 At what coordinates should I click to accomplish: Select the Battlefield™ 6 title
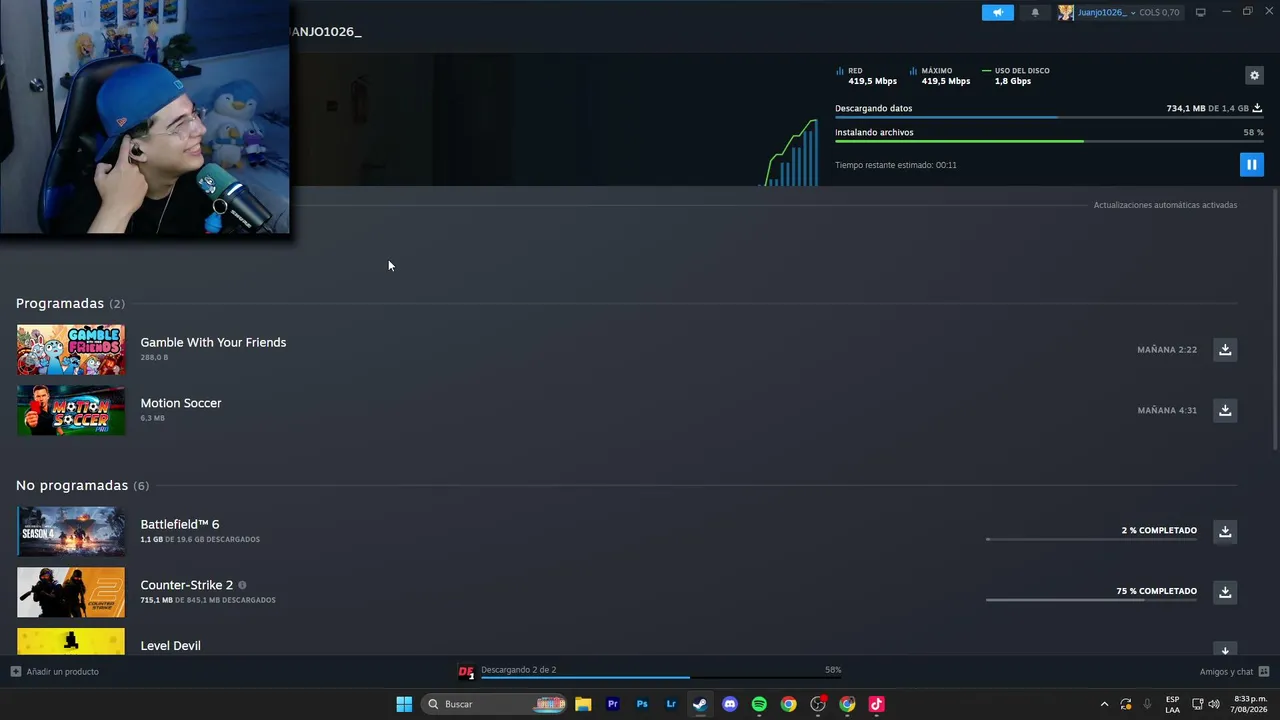[180, 524]
